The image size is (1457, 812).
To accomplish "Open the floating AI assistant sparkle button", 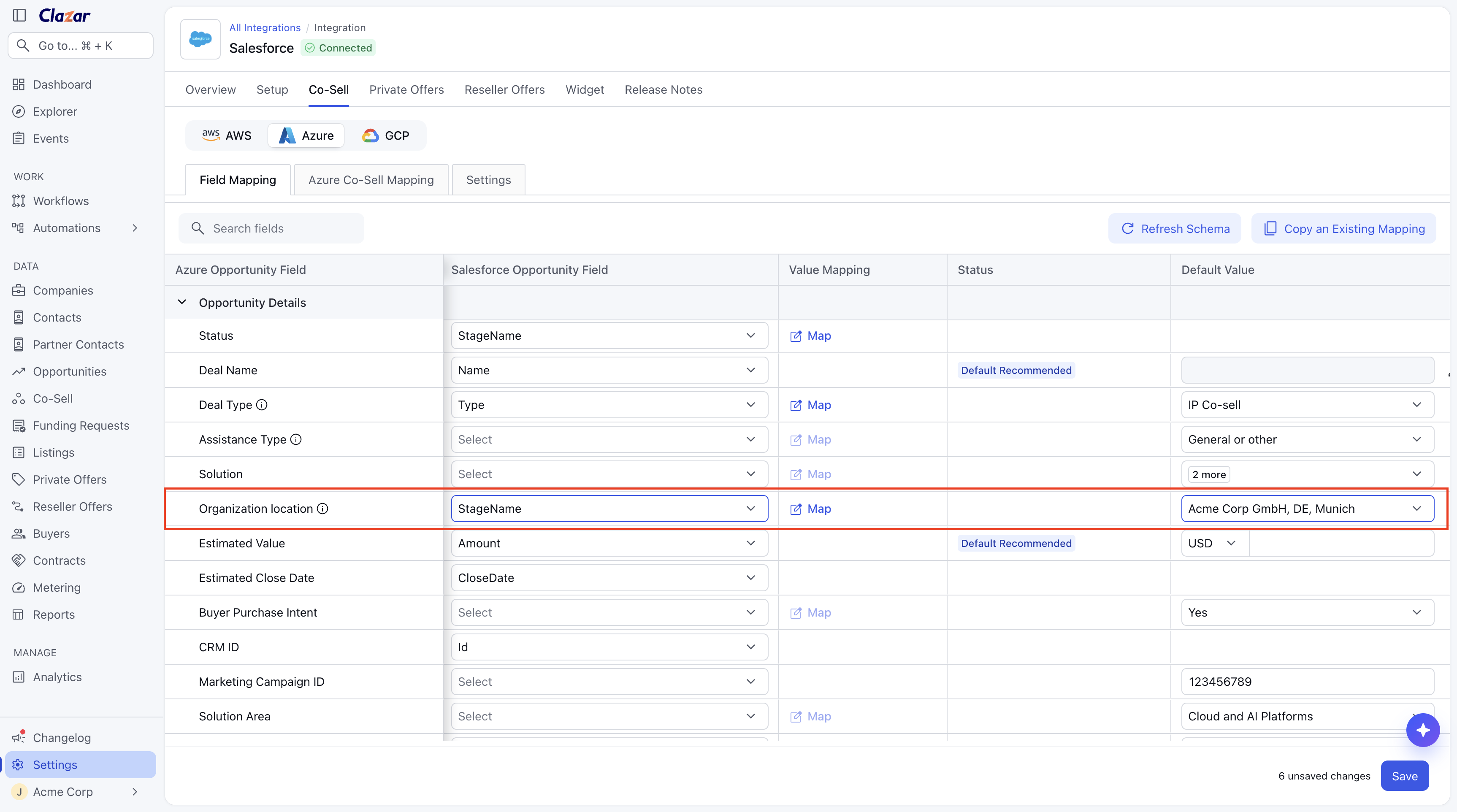I will pyautogui.click(x=1422, y=730).
